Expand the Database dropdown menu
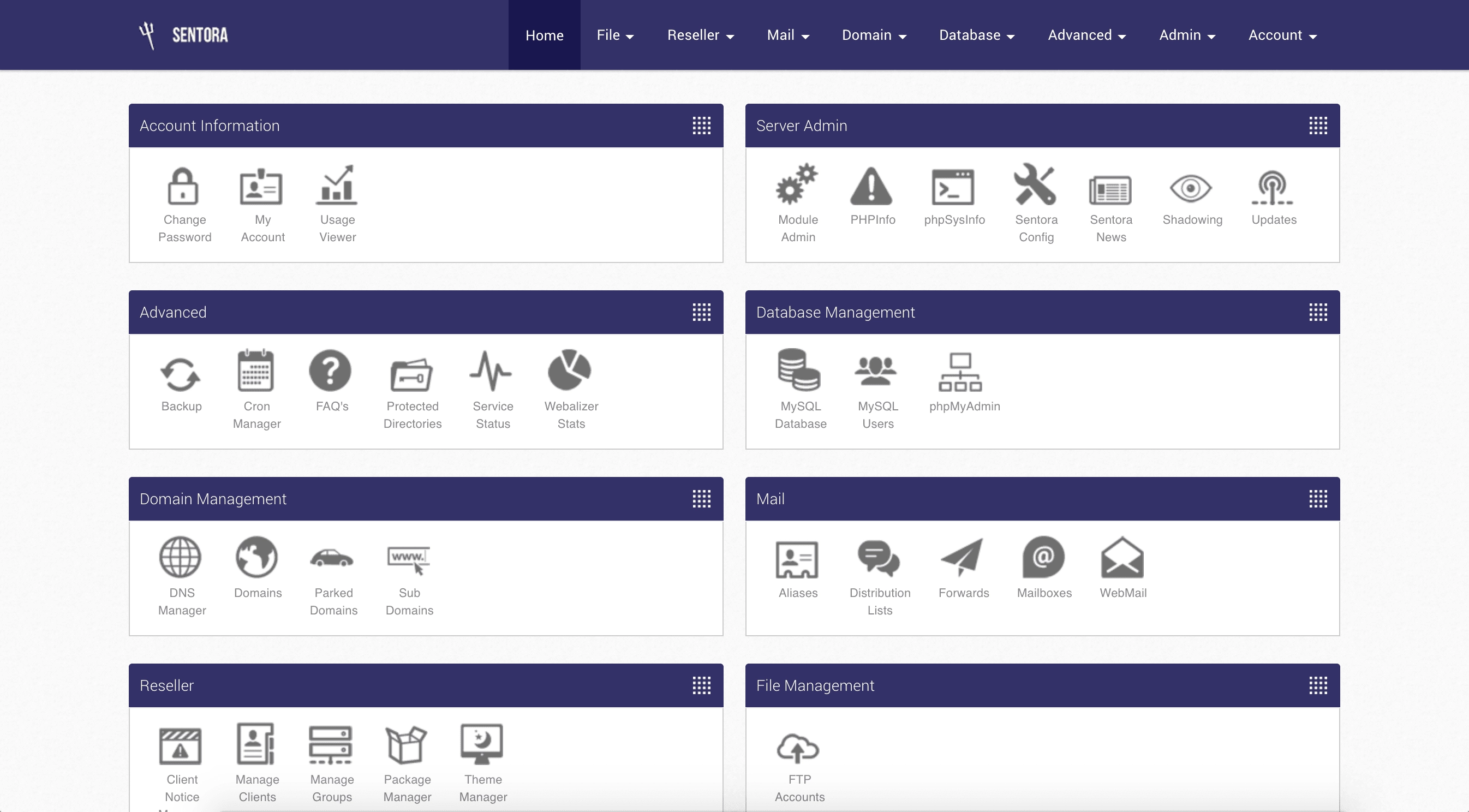1469x812 pixels. point(977,35)
